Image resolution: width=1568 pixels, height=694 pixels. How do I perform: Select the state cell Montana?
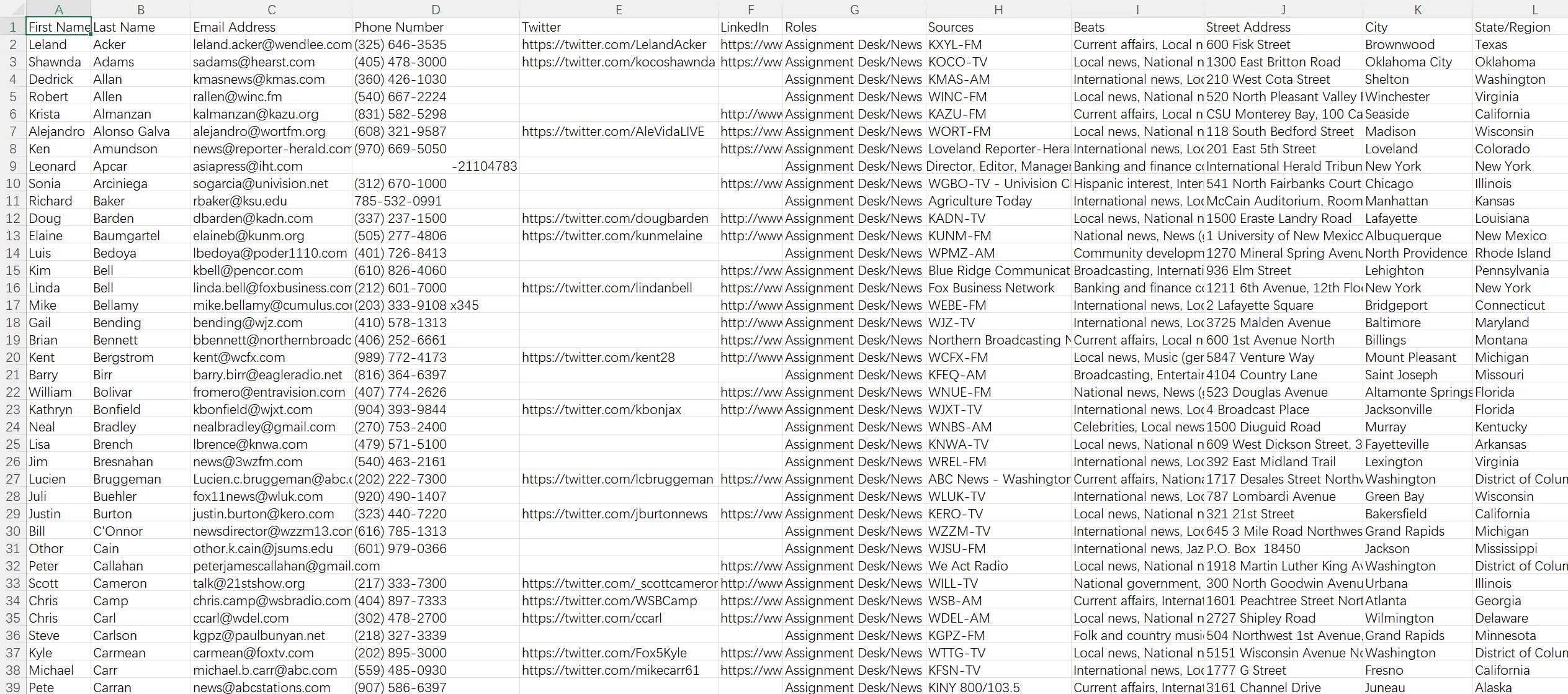[x=1520, y=340]
